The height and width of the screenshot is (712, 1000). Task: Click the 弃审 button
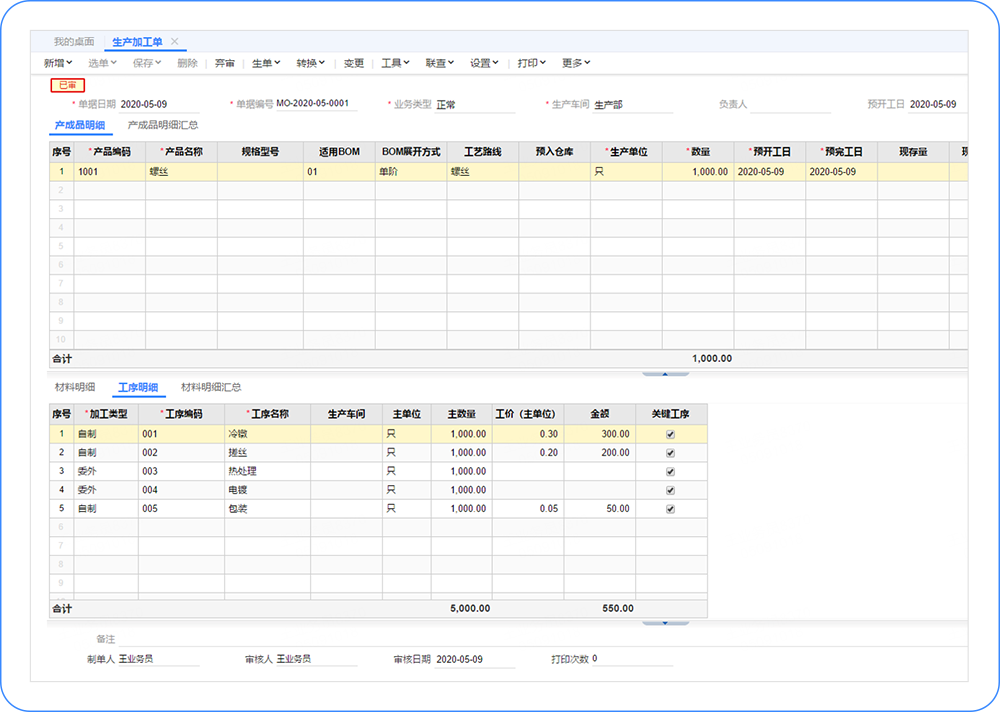pos(225,63)
